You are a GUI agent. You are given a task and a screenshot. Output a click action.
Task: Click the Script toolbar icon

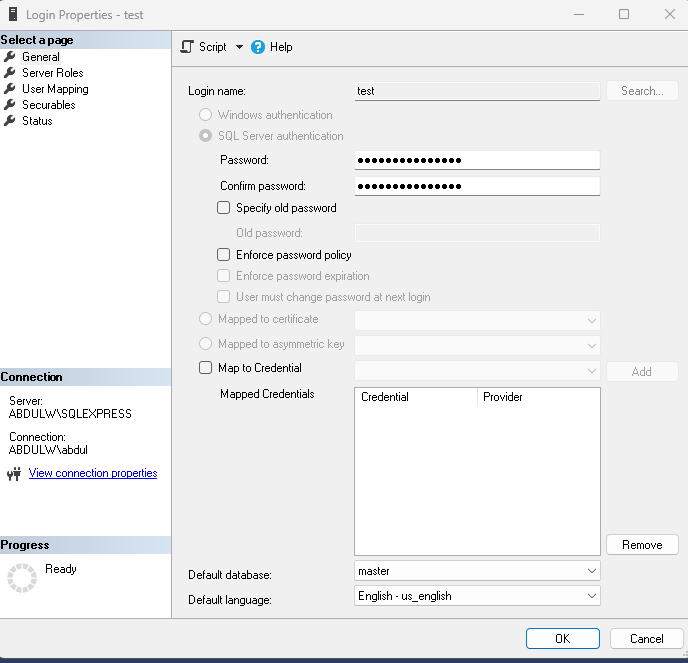(187, 47)
